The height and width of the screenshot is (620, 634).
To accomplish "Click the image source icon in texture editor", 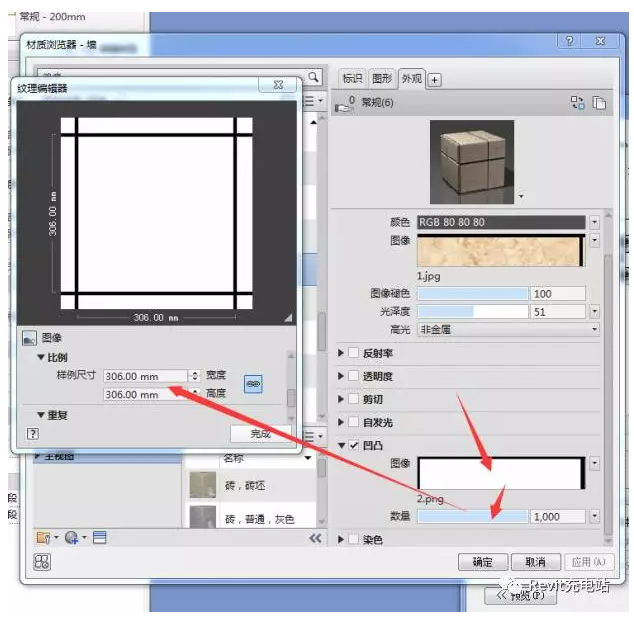I will 29,338.
